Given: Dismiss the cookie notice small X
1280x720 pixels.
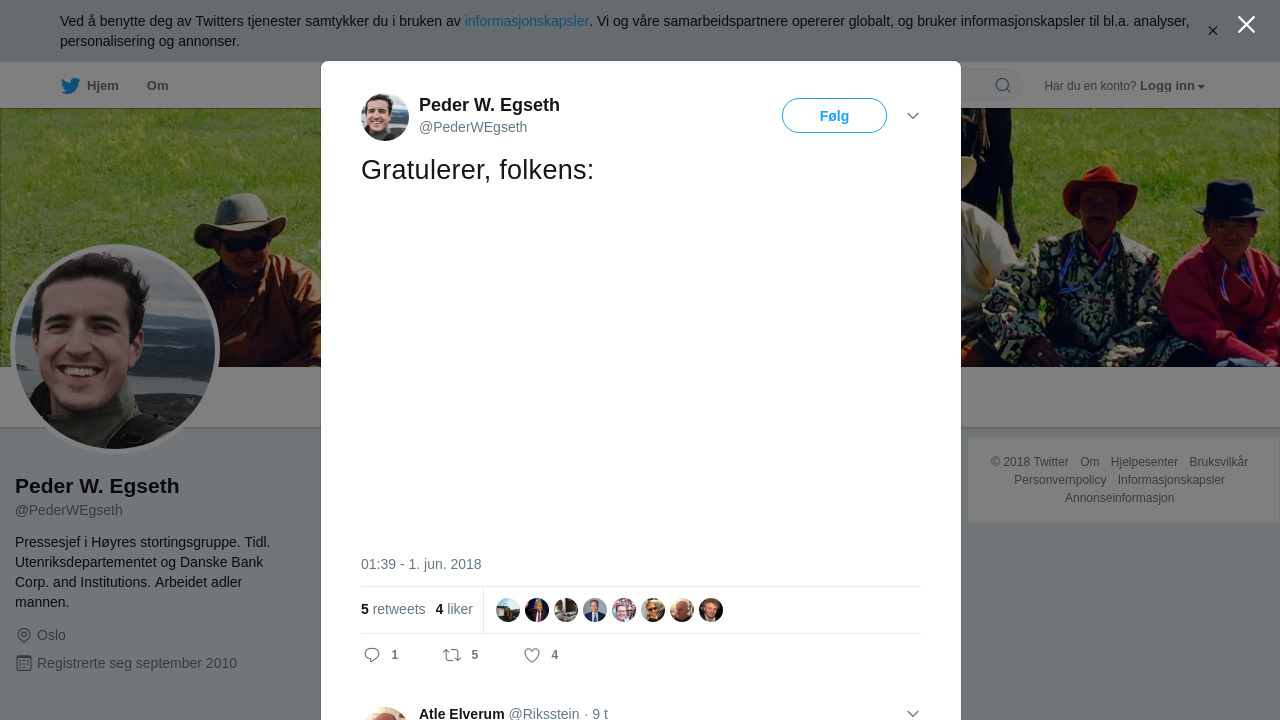Looking at the screenshot, I should (x=1212, y=31).
